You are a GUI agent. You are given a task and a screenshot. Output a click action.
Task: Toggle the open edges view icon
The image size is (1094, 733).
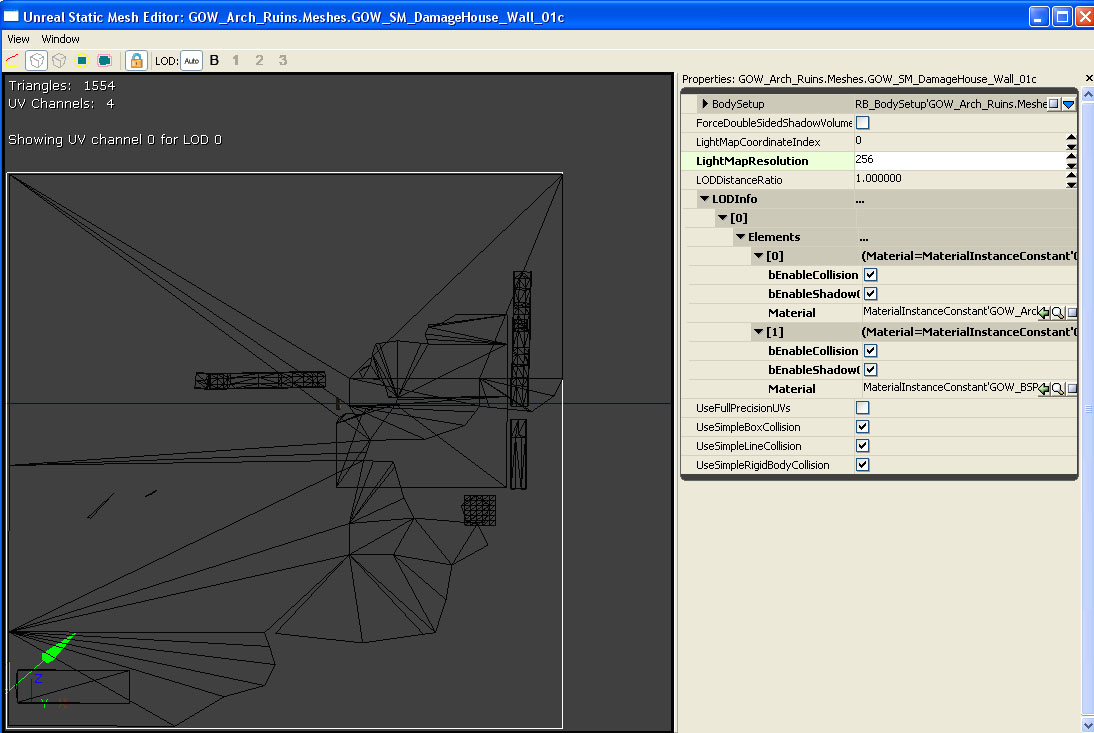click(13, 61)
